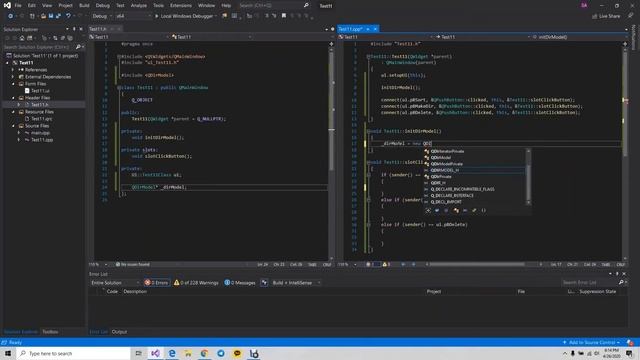Click the Live Share button label
640x360 pixels.
tap(609, 16)
